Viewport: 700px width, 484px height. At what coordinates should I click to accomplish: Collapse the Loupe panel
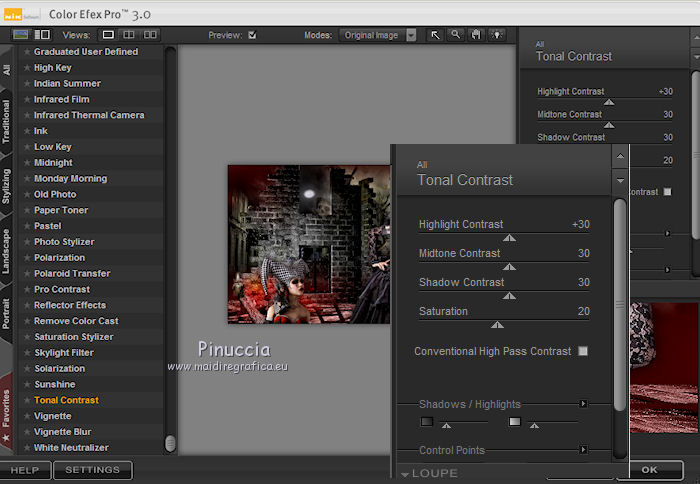405,474
